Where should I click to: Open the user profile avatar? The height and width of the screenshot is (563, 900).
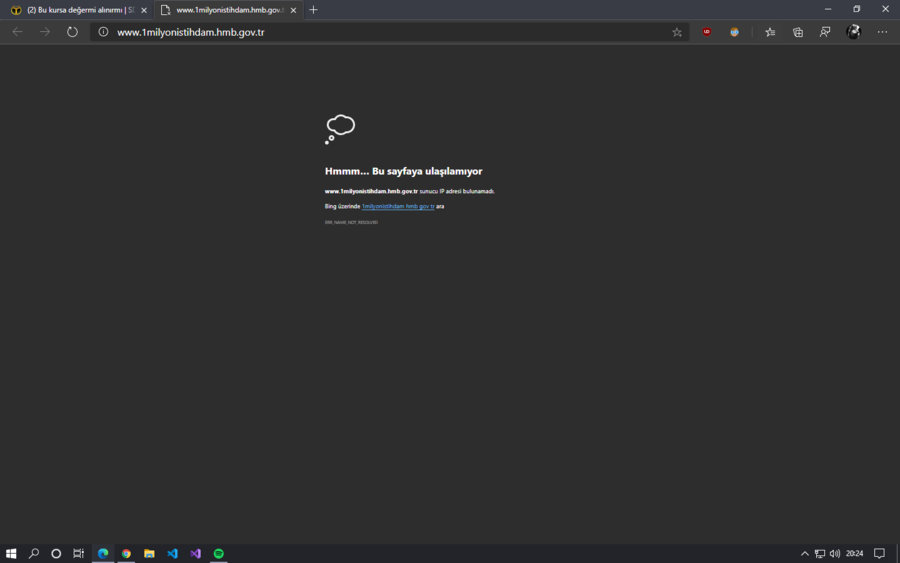(x=854, y=32)
